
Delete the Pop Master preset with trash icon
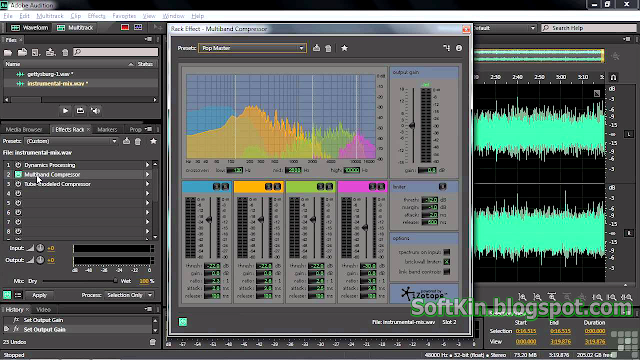(x=328, y=48)
